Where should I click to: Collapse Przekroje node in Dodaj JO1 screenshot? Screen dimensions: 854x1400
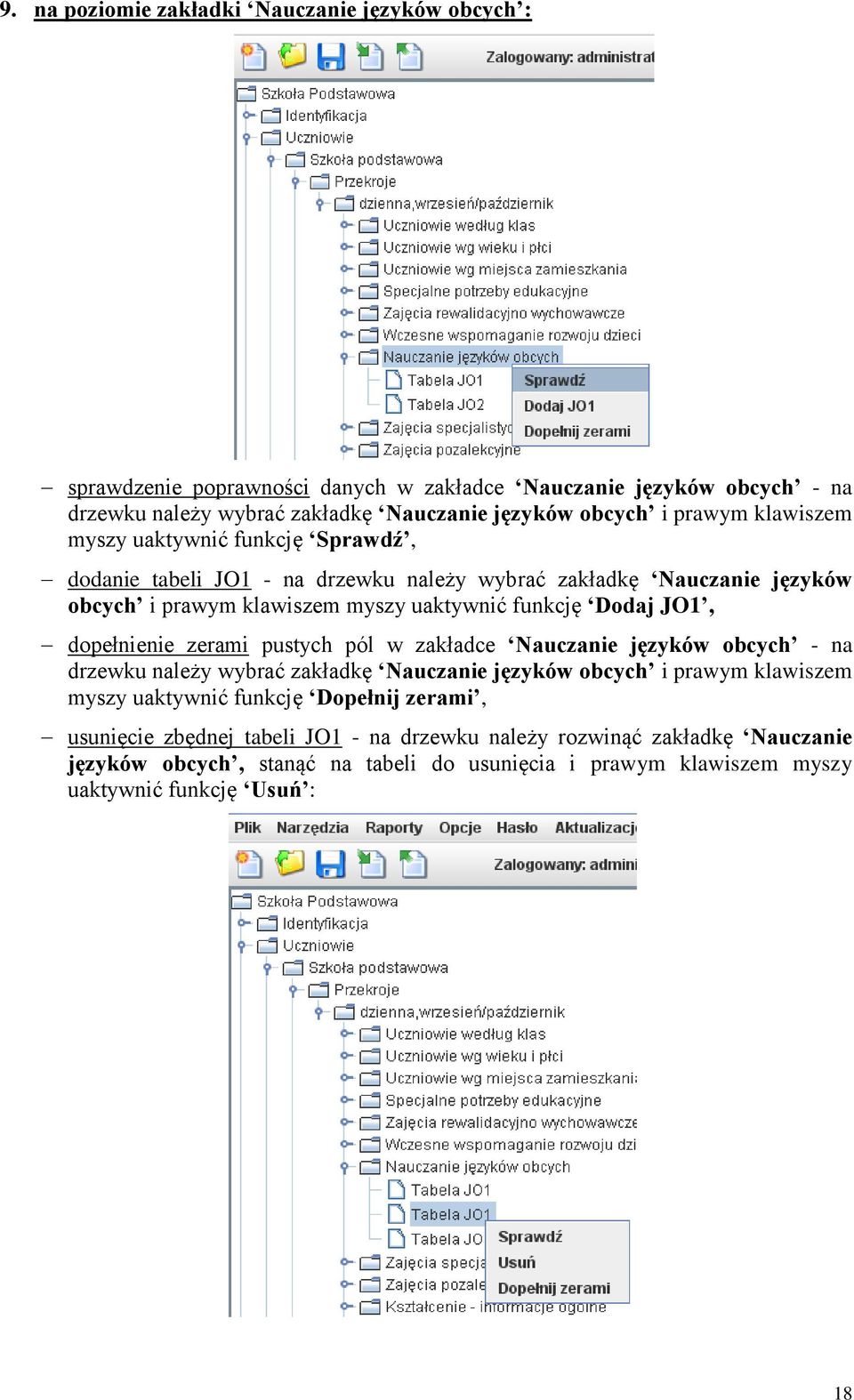(295, 181)
